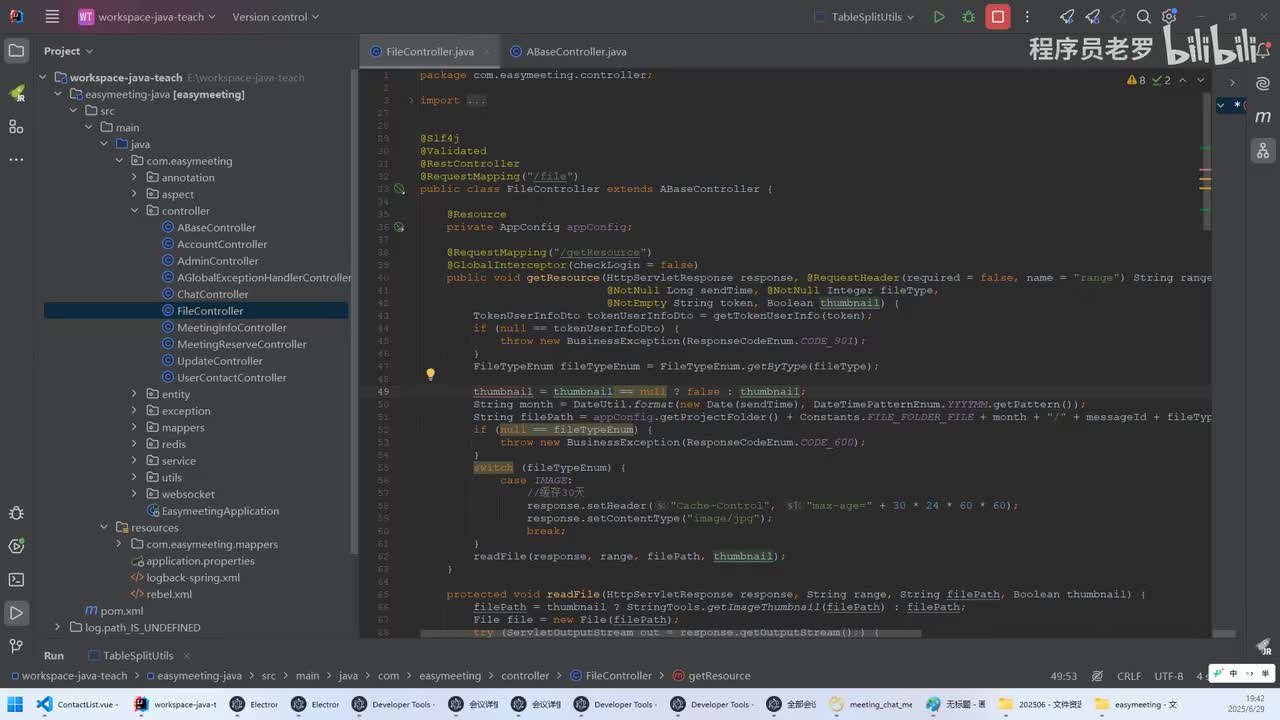1280x720 pixels.
Task: Click the getResource breadcrumb in the navigation bar
Action: (719, 676)
